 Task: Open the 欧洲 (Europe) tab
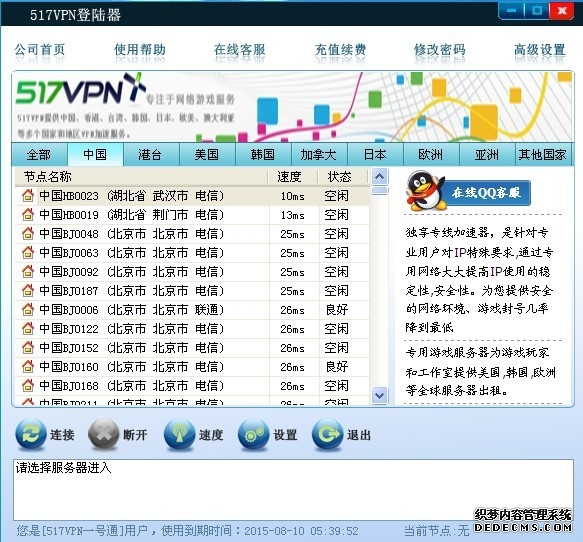tap(431, 154)
